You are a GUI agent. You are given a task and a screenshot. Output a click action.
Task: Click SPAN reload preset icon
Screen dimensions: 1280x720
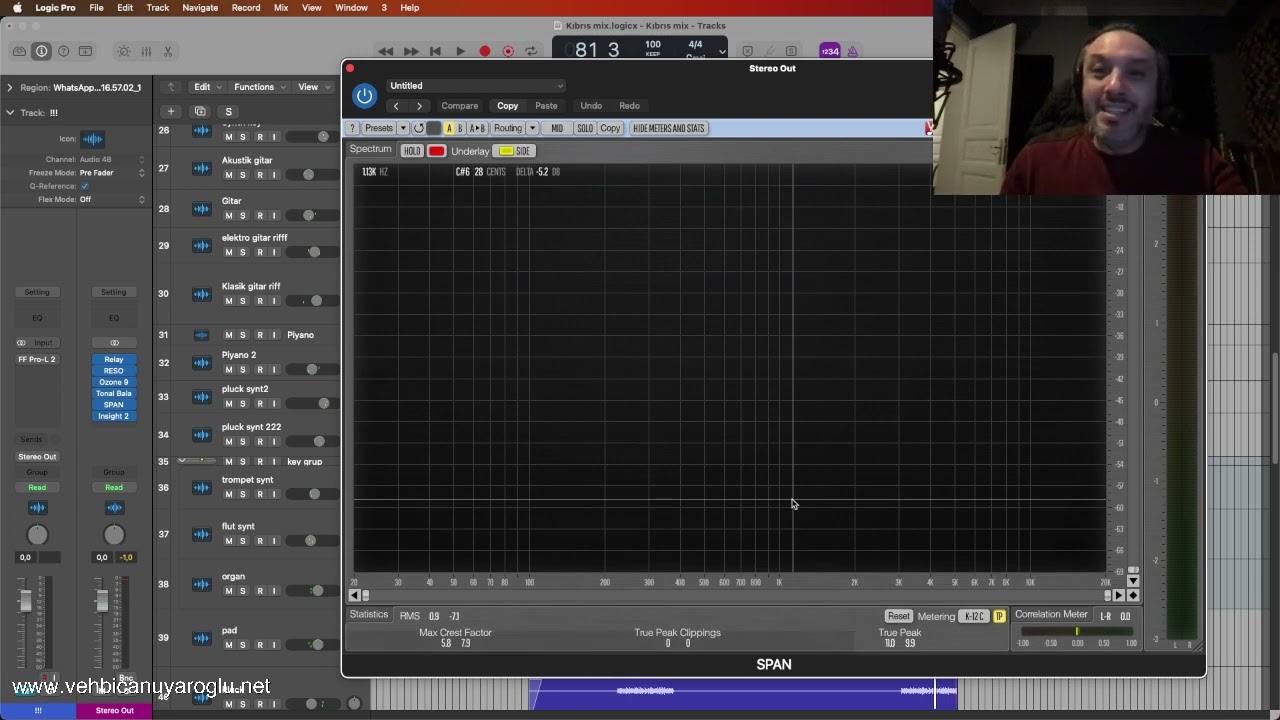(x=419, y=128)
